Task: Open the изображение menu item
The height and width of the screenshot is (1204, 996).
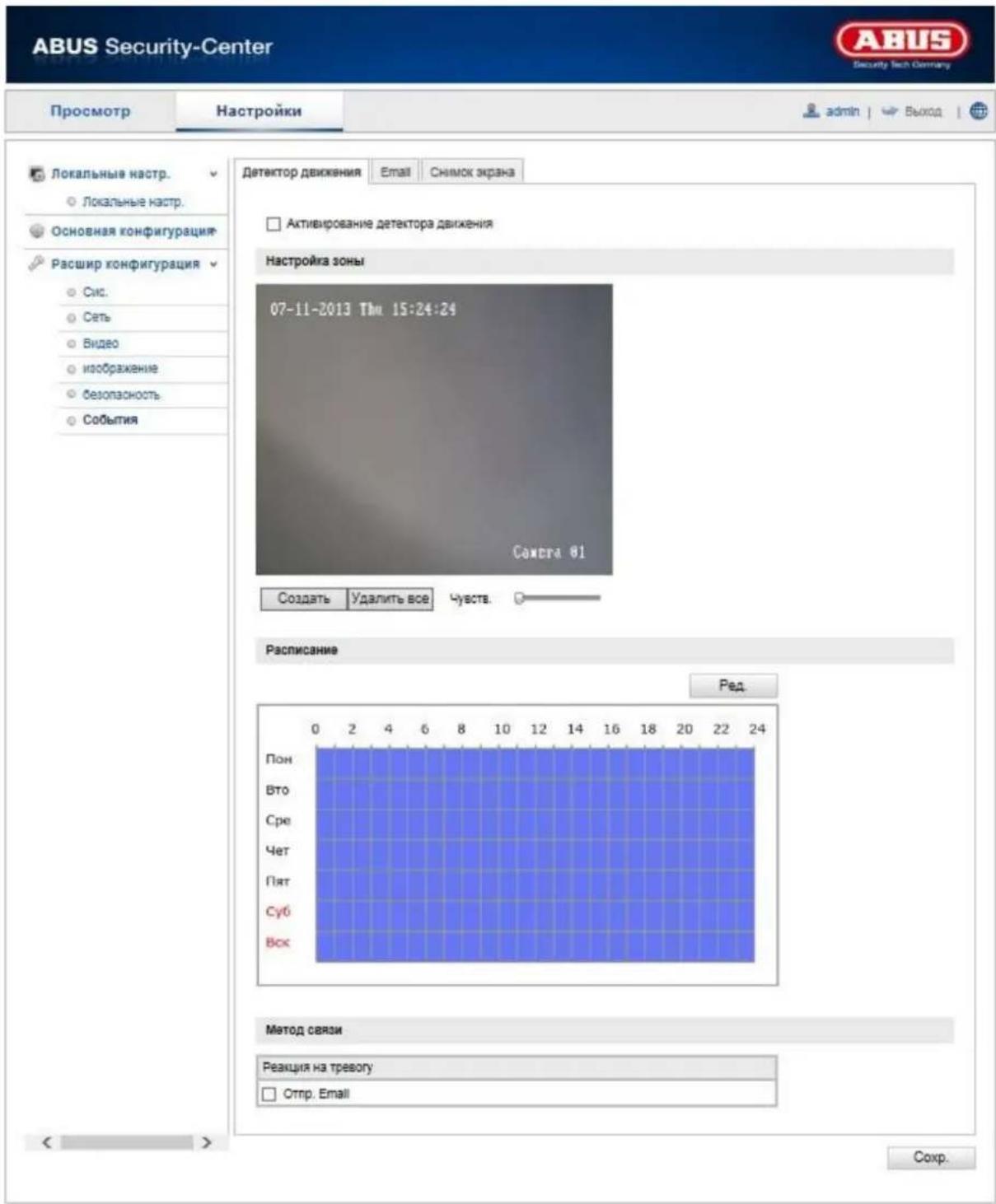Action: point(120,368)
